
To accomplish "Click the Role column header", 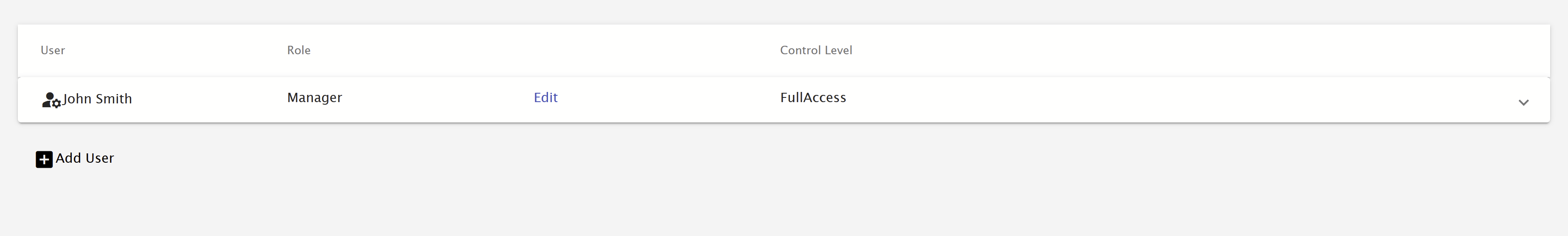I will point(299,50).
